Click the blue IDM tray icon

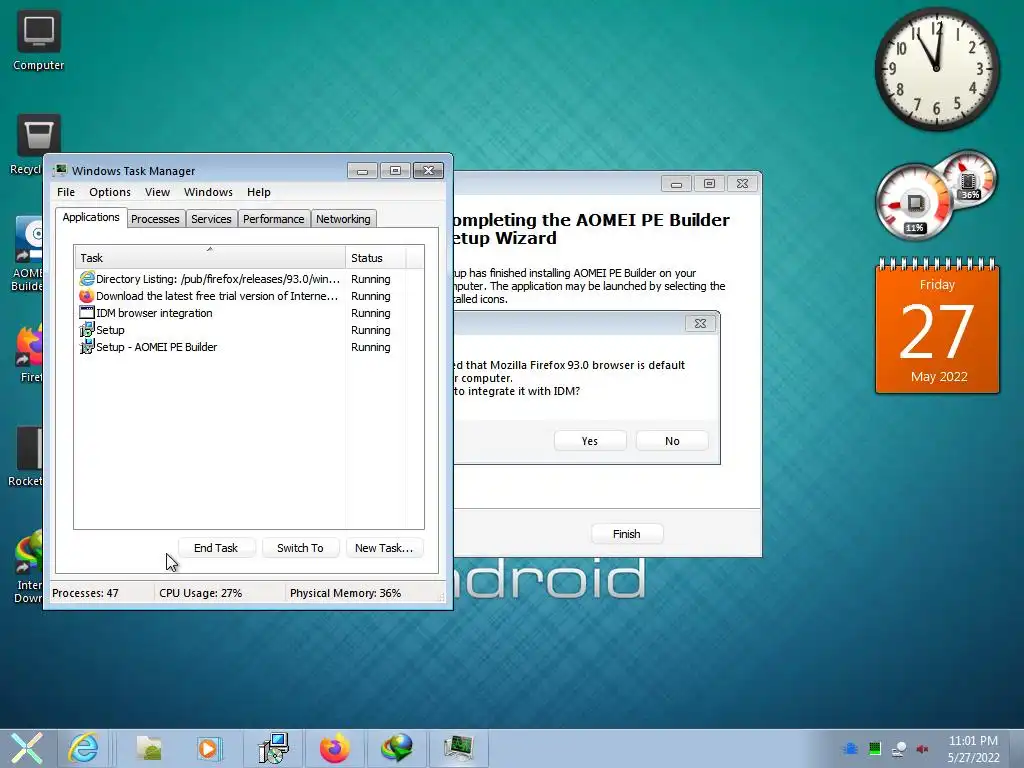[850, 748]
